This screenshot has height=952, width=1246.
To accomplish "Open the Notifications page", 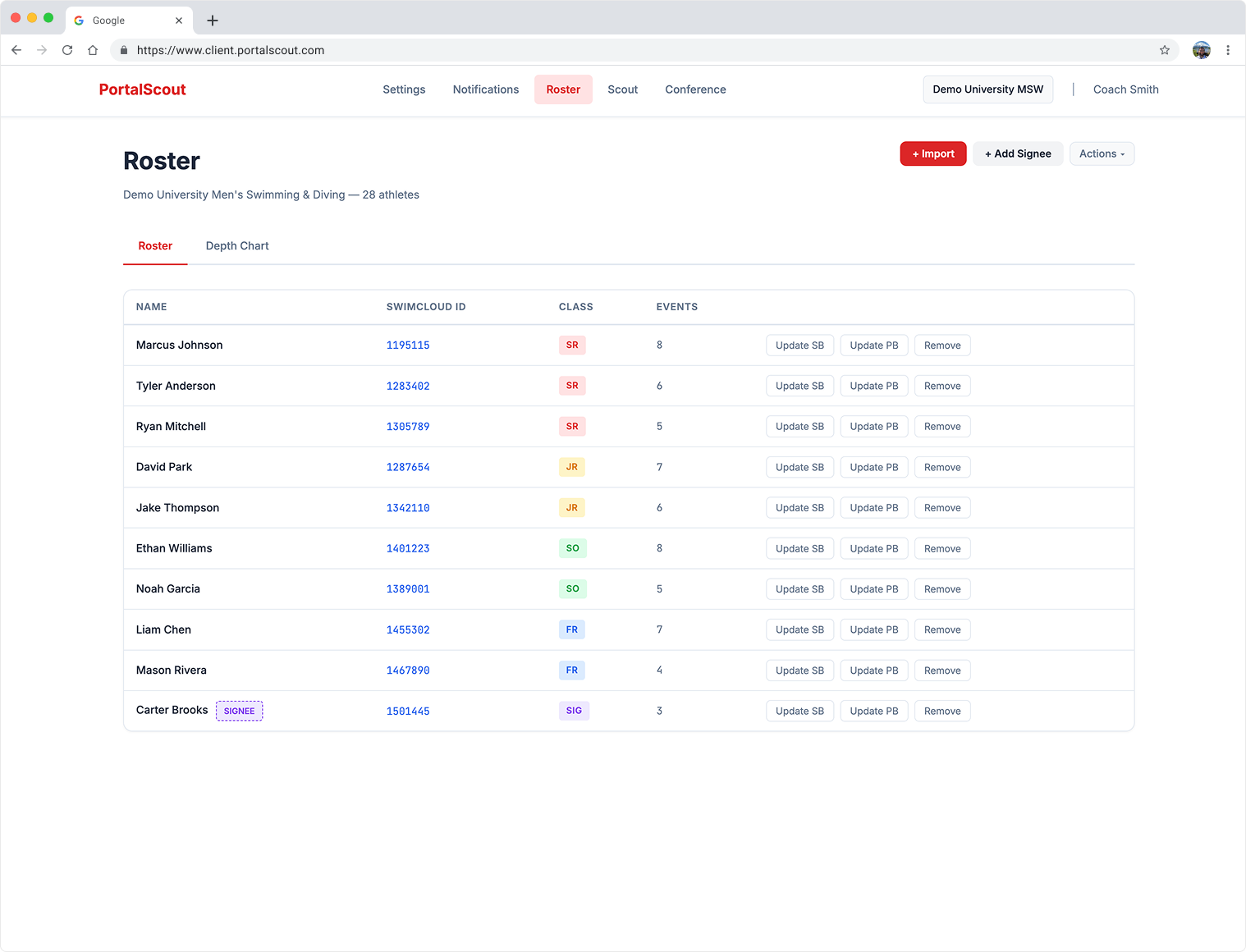I will point(485,89).
